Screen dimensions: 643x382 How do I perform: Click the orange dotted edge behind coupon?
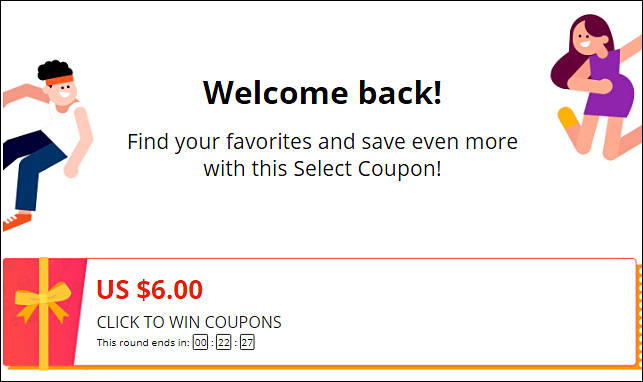pyautogui.click(x=639, y=316)
